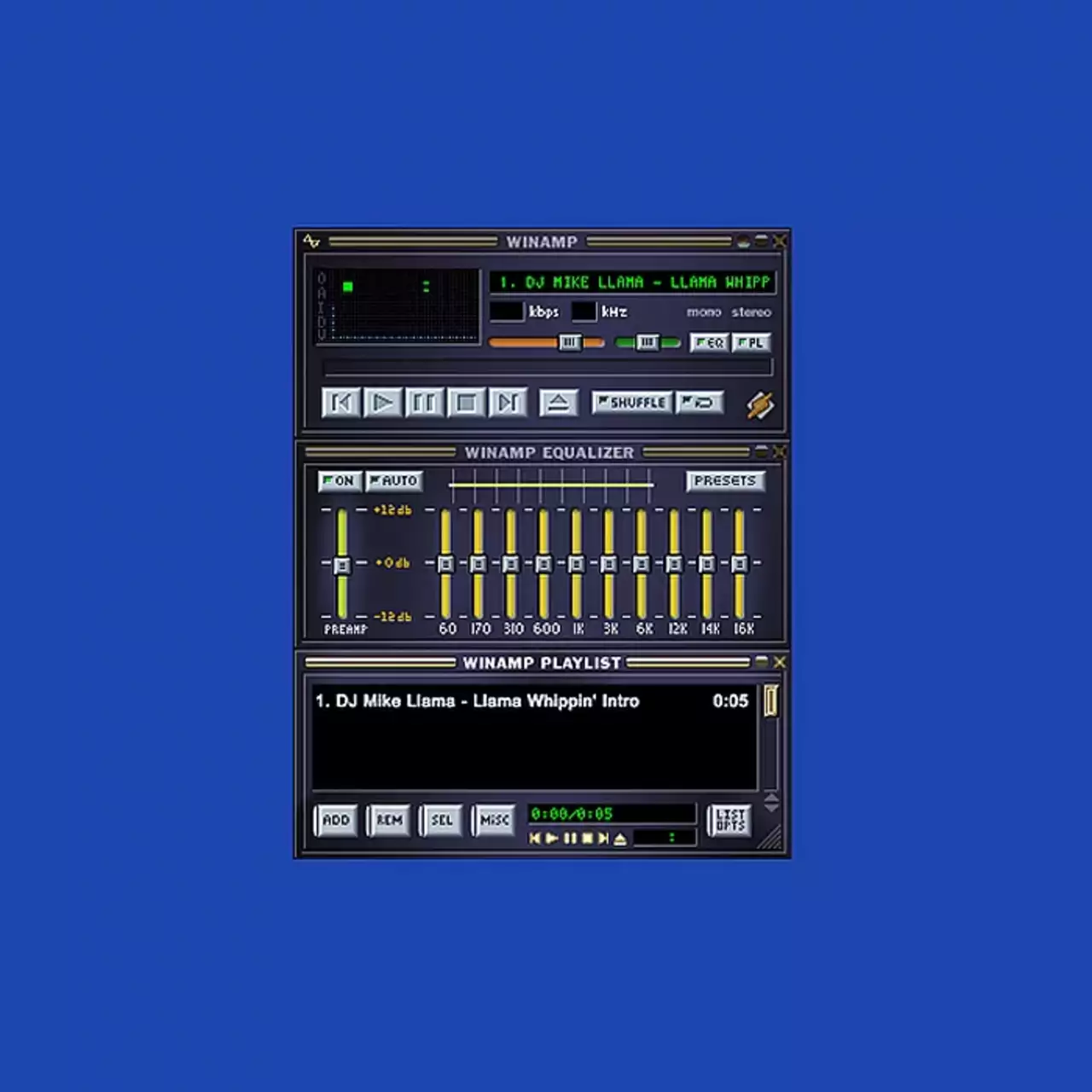This screenshot has height=1092, width=1092.
Task: Open the playlist SEL menu
Action: point(442,821)
